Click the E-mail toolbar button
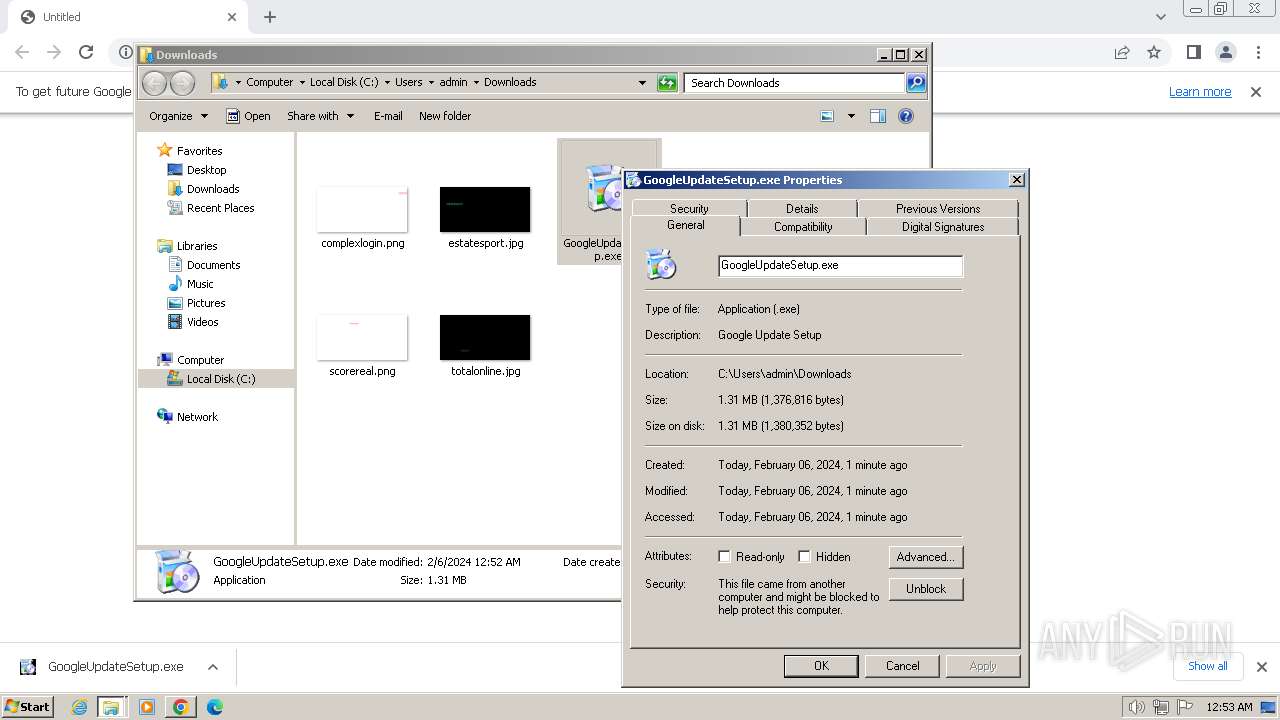 [x=388, y=116]
